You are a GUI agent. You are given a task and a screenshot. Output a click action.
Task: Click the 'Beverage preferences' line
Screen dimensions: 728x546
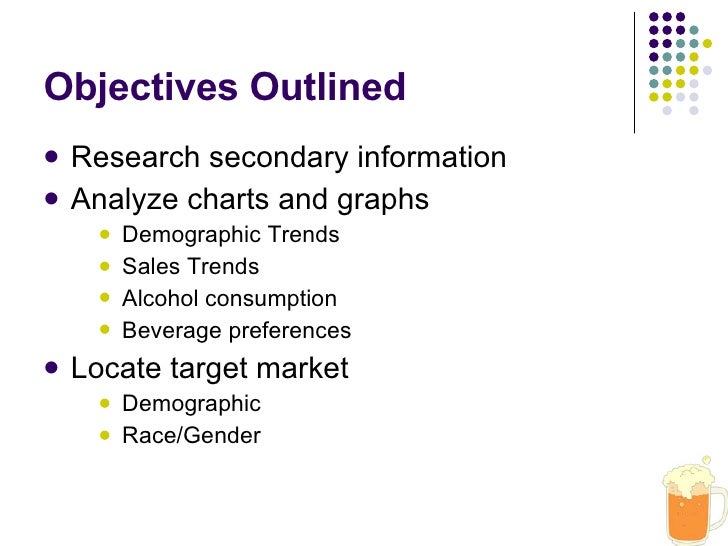[x=236, y=331]
